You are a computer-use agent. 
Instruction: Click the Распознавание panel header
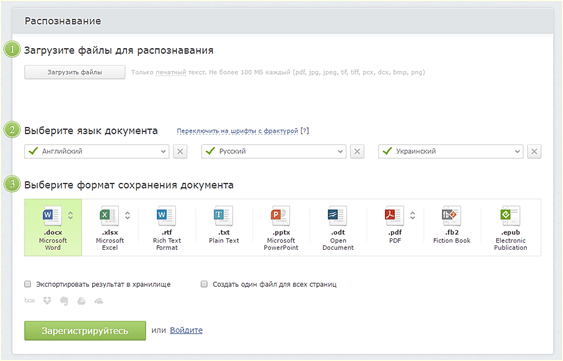pos(283,21)
